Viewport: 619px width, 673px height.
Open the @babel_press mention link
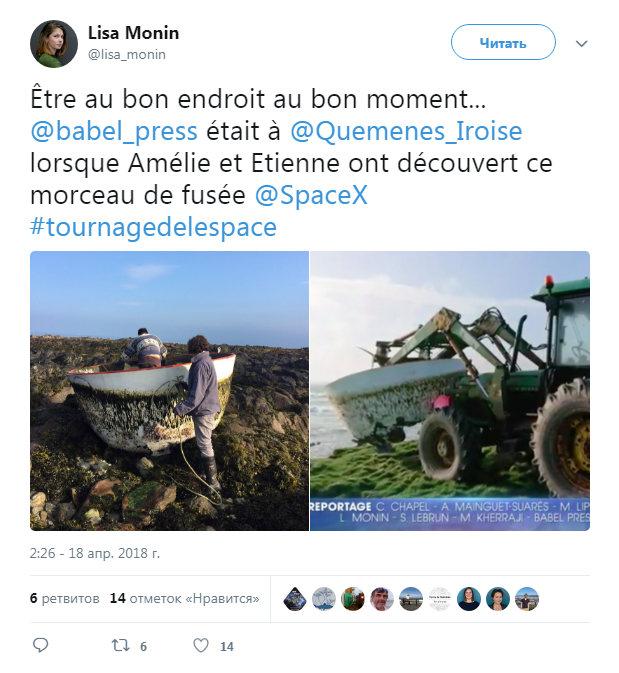point(114,131)
